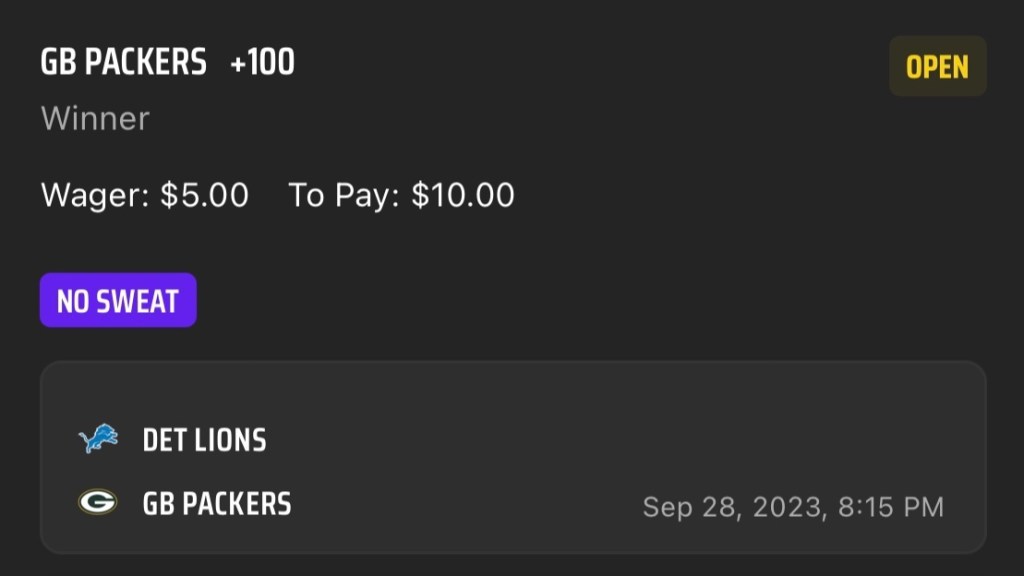The image size is (1024, 576).
Task: Select the $10.00 payout amount
Action: tap(463, 195)
